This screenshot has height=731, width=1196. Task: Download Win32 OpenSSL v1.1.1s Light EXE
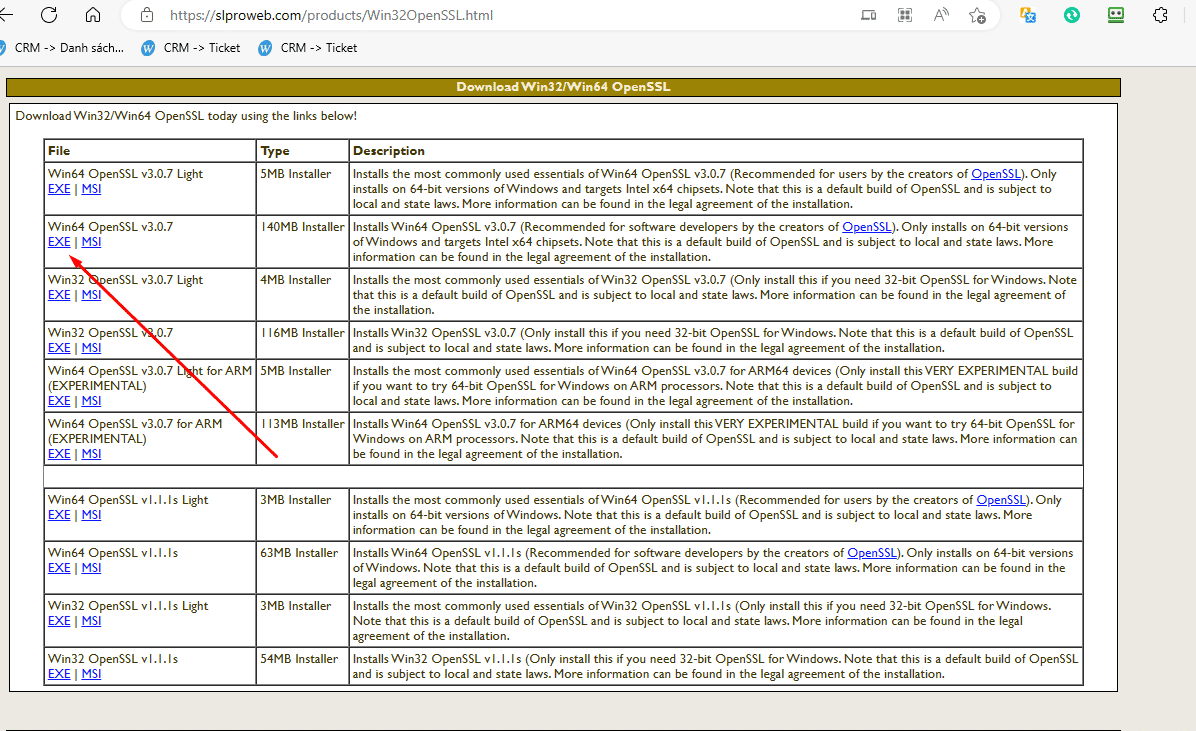59,621
